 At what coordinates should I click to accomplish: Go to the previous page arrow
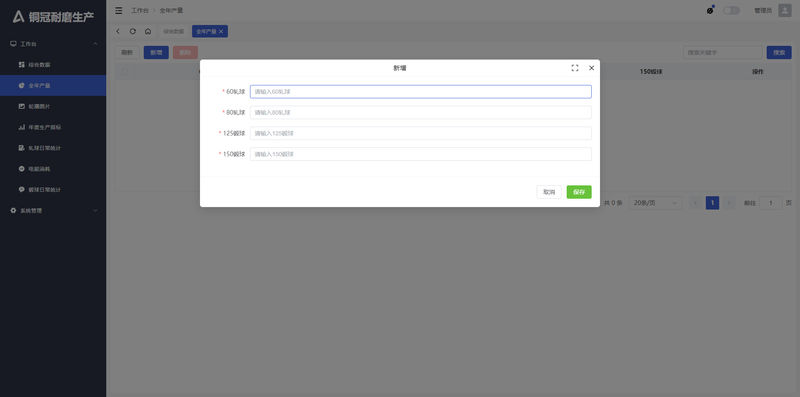[x=695, y=203]
